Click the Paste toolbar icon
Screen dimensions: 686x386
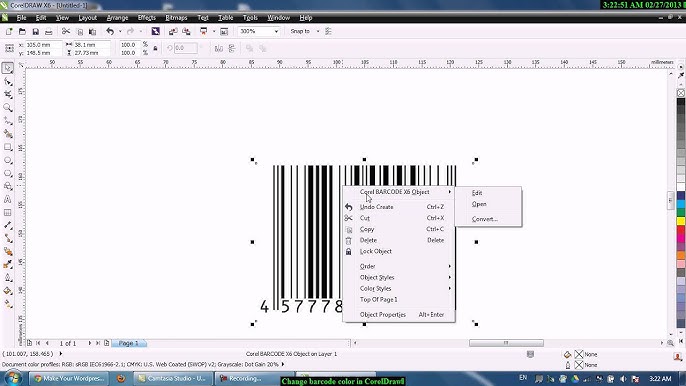coord(92,31)
